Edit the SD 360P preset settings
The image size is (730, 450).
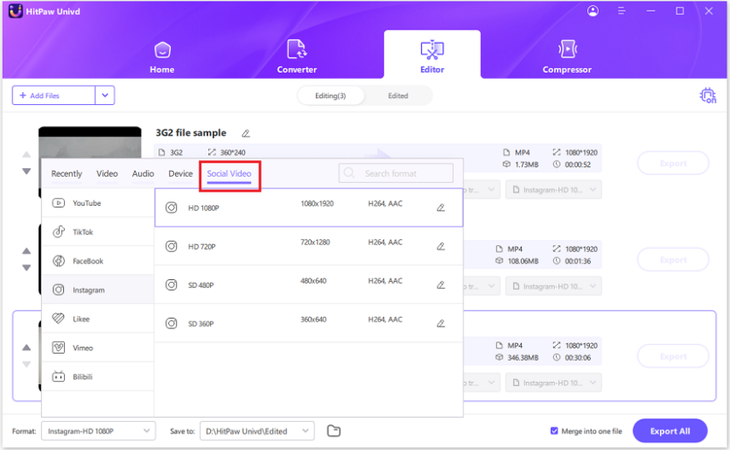(x=441, y=323)
